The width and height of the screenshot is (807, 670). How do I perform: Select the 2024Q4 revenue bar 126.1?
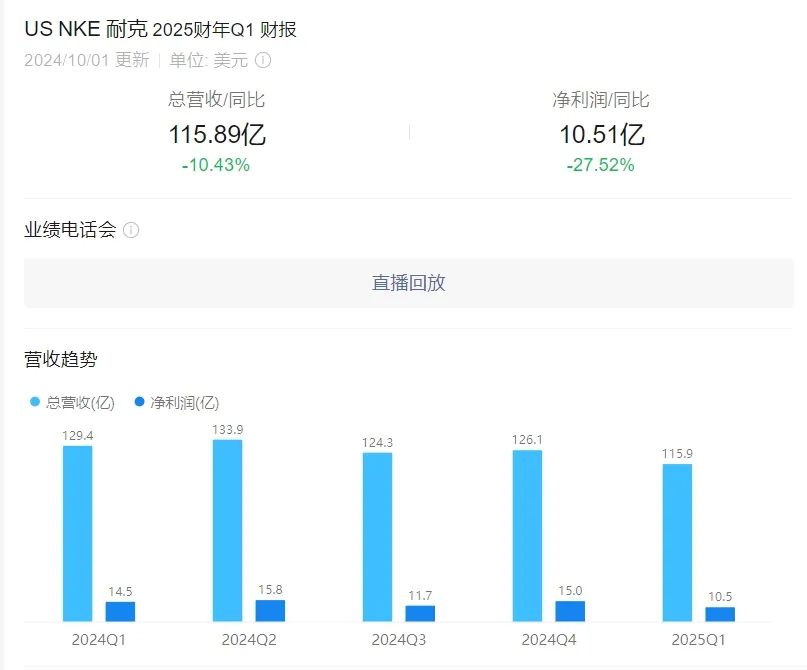click(x=527, y=536)
